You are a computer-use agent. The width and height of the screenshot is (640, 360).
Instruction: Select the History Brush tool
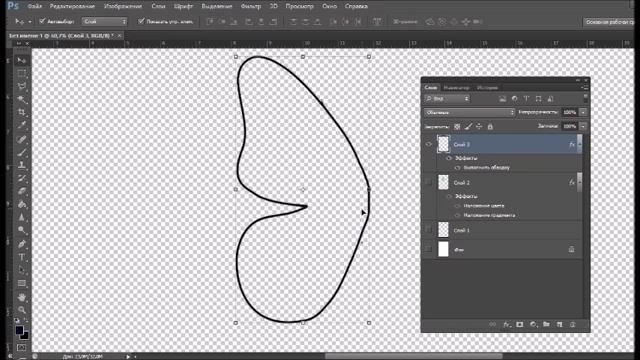(21, 178)
